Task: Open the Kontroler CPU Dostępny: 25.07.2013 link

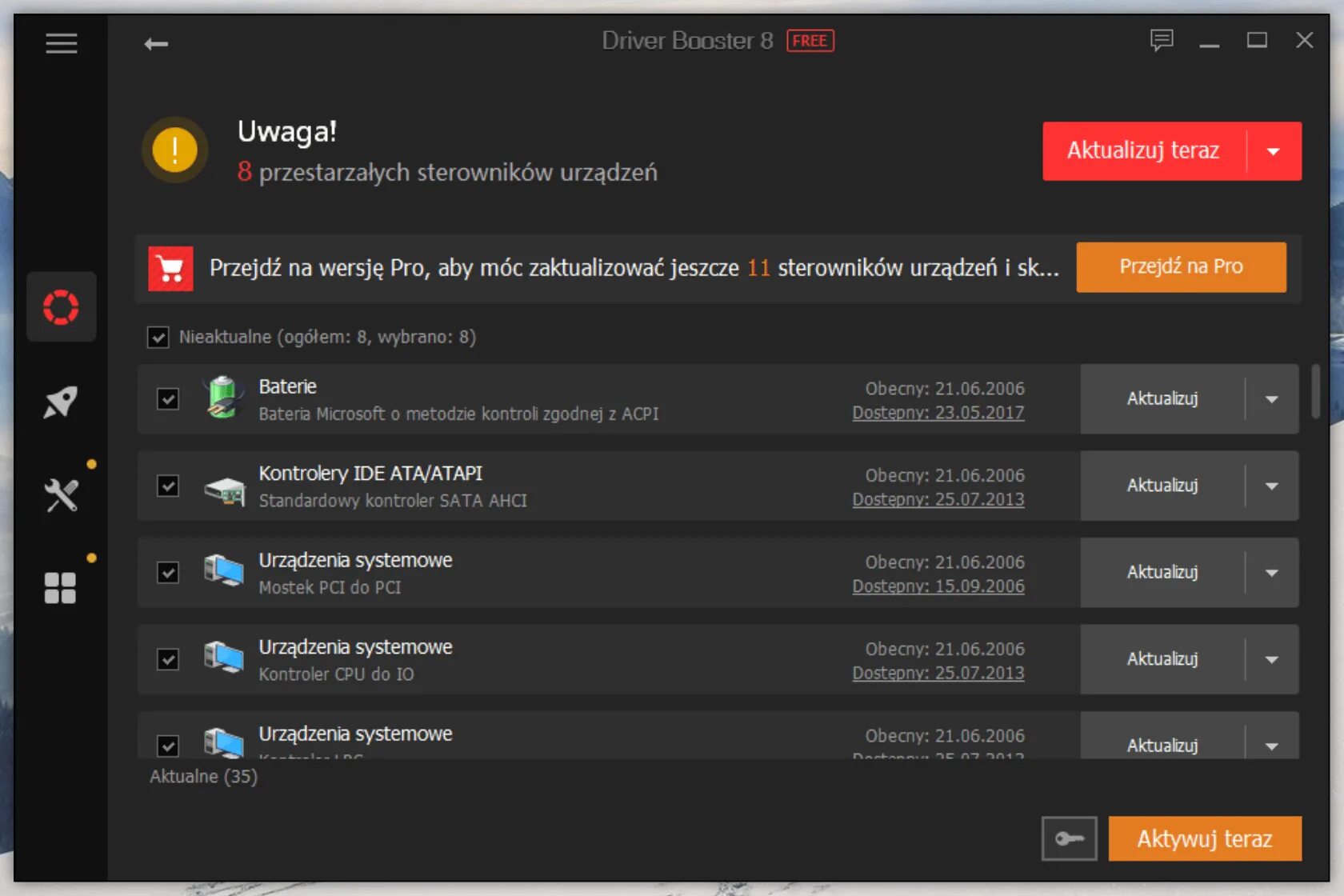Action: (x=938, y=673)
